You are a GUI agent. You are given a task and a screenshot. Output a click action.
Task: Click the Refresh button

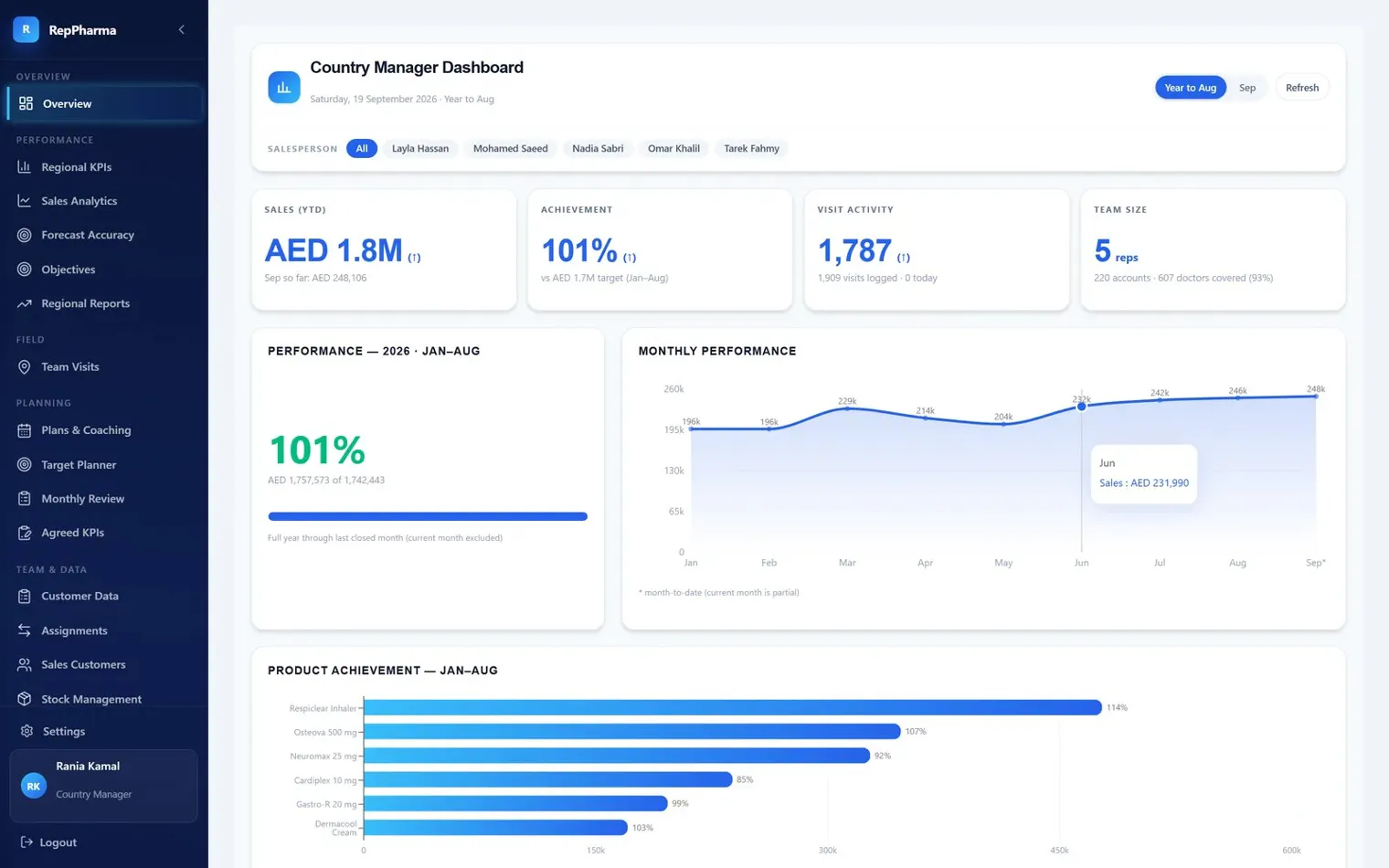1301,88
